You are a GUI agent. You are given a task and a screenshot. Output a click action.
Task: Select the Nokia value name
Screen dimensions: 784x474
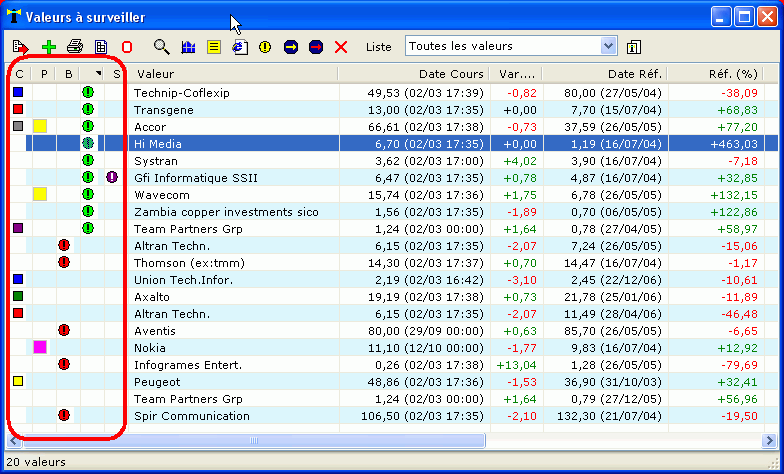point(150,348)
